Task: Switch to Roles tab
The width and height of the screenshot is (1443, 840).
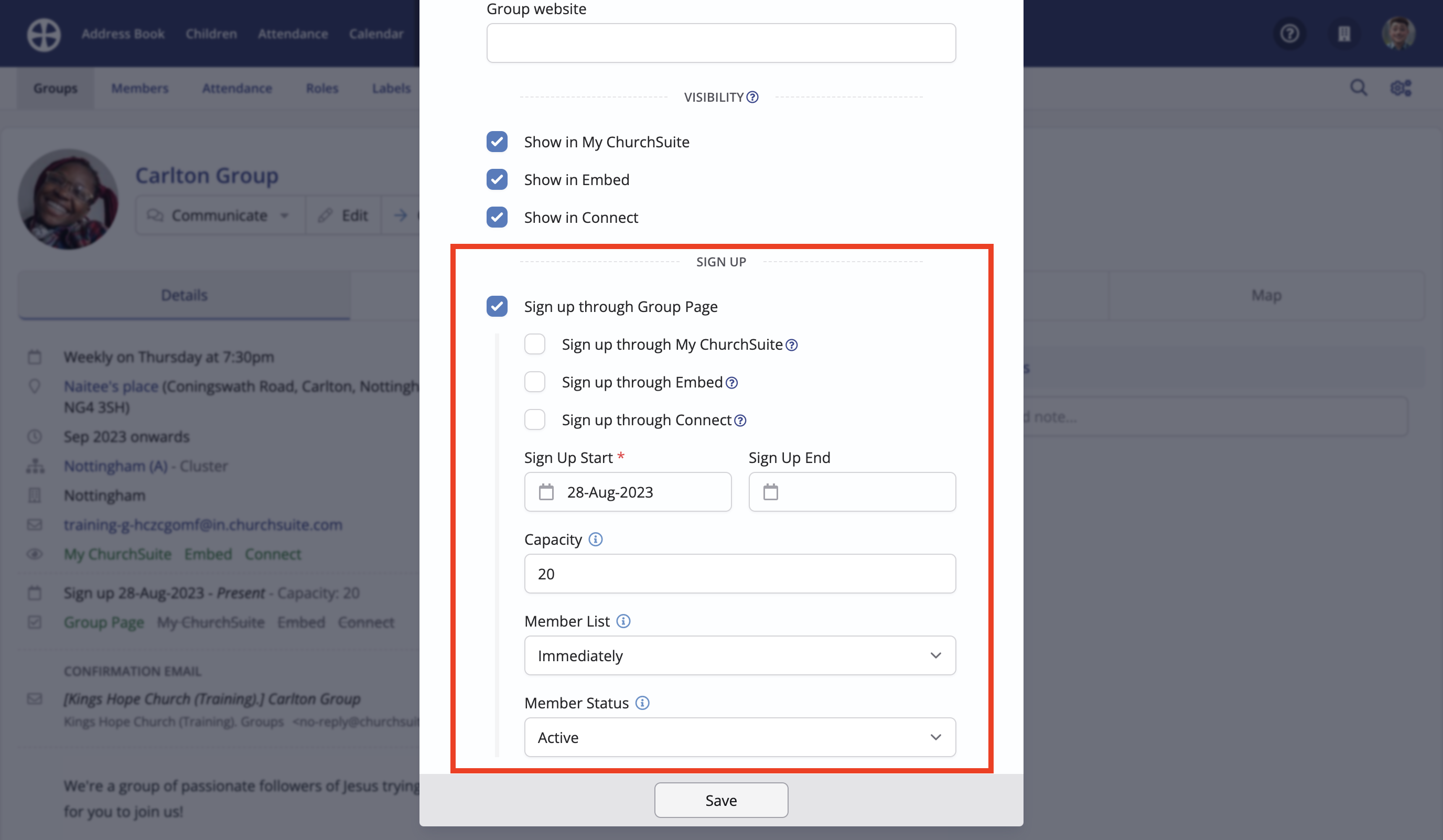Action: pyautogui.click(x=322, y=88)
